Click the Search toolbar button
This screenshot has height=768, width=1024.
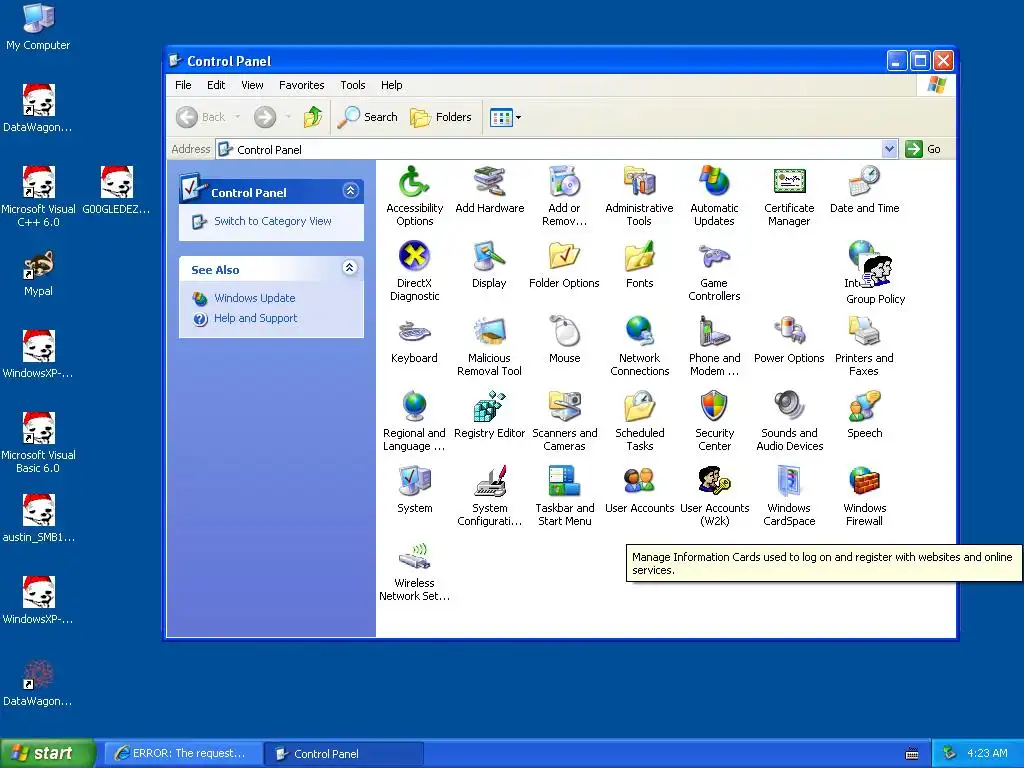click(x=368, y=118)
